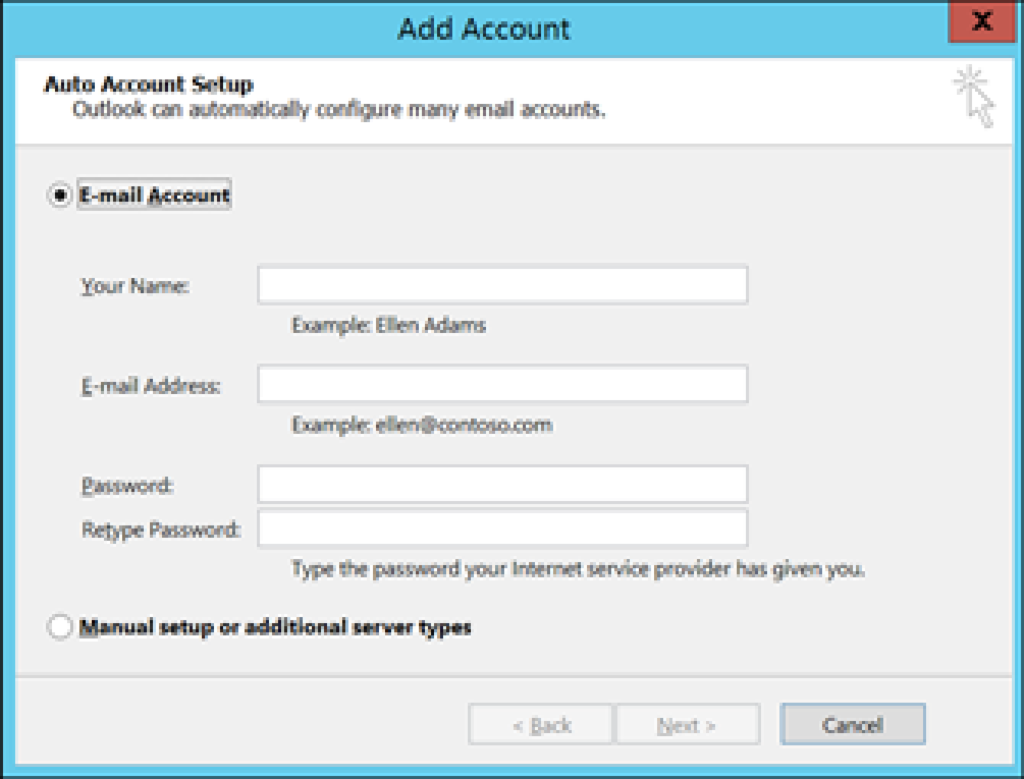1024x779 pixels.
Task: Focus the E-mail Address input field
Action: click(502, 384)
